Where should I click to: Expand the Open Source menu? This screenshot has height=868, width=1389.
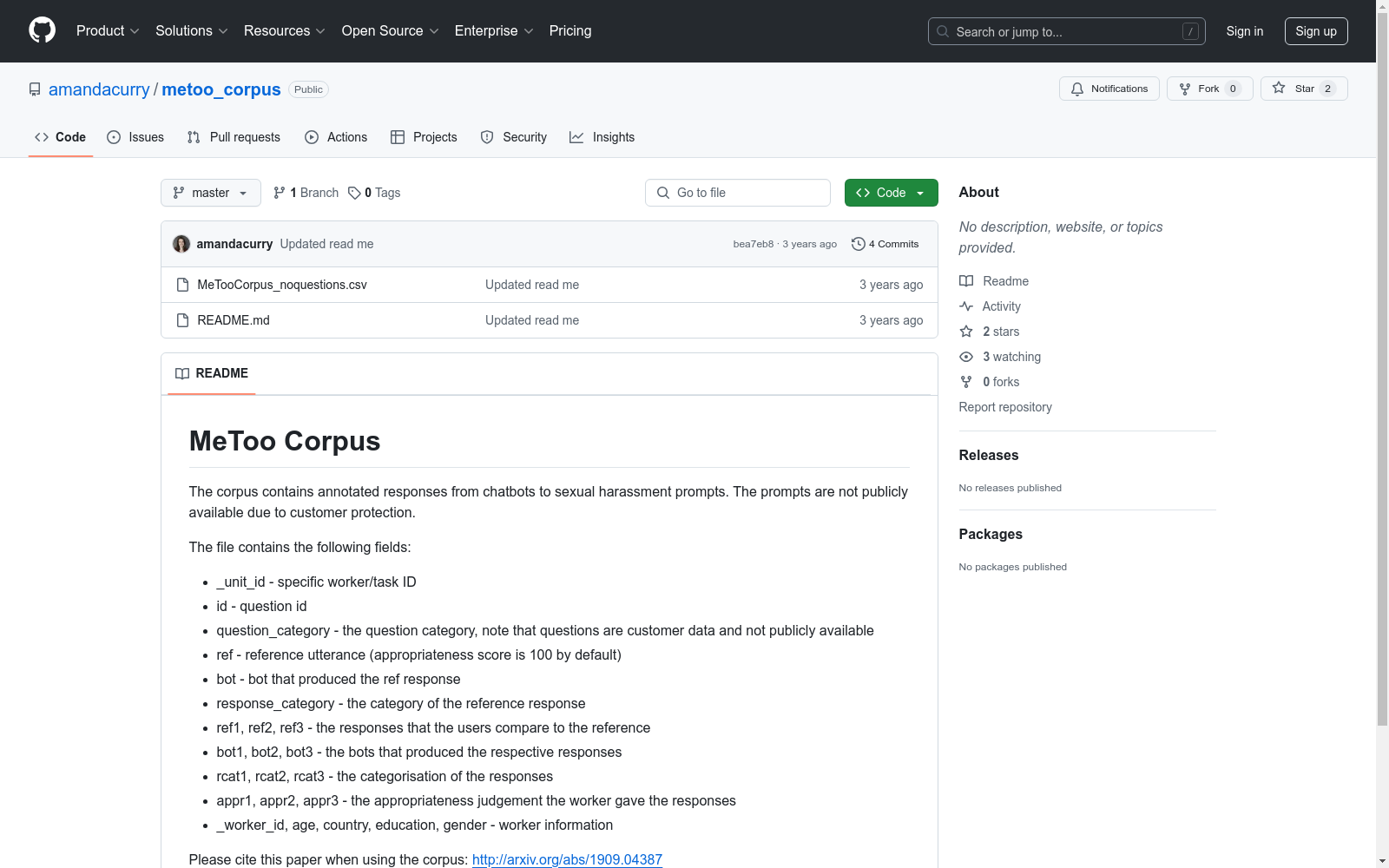(391, 31)
